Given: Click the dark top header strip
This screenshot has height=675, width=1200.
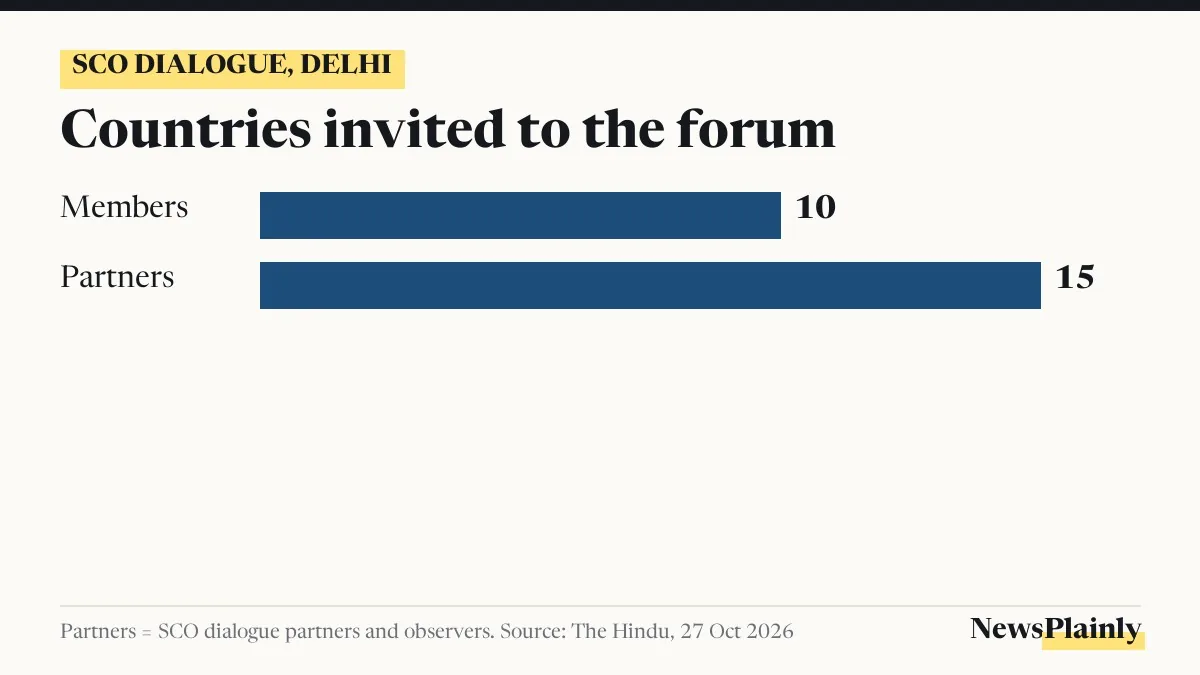Looking at the screenshot, I should (x=600, y=5).
